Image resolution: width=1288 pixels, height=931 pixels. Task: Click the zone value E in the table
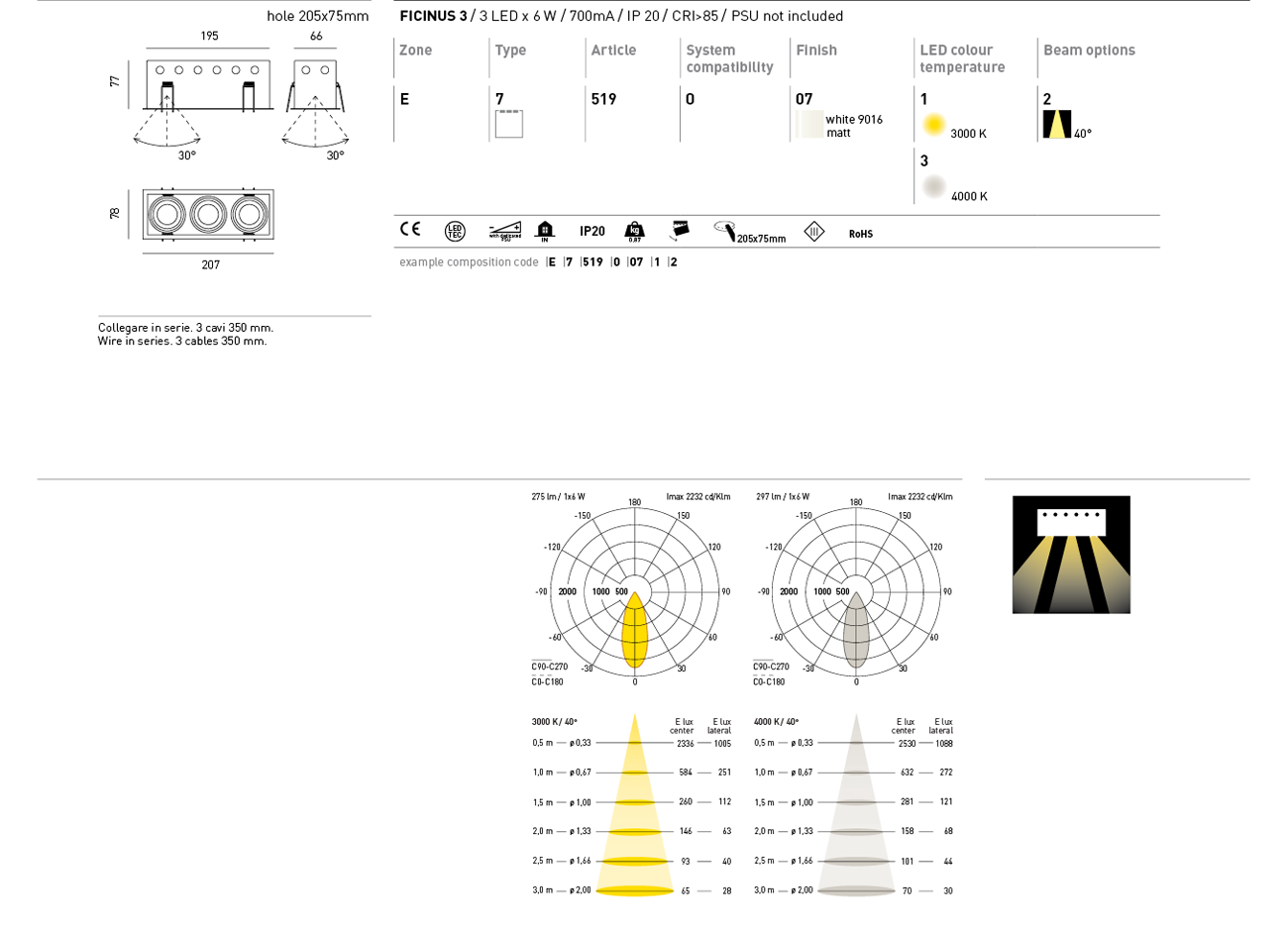click(x=404, y=99)
